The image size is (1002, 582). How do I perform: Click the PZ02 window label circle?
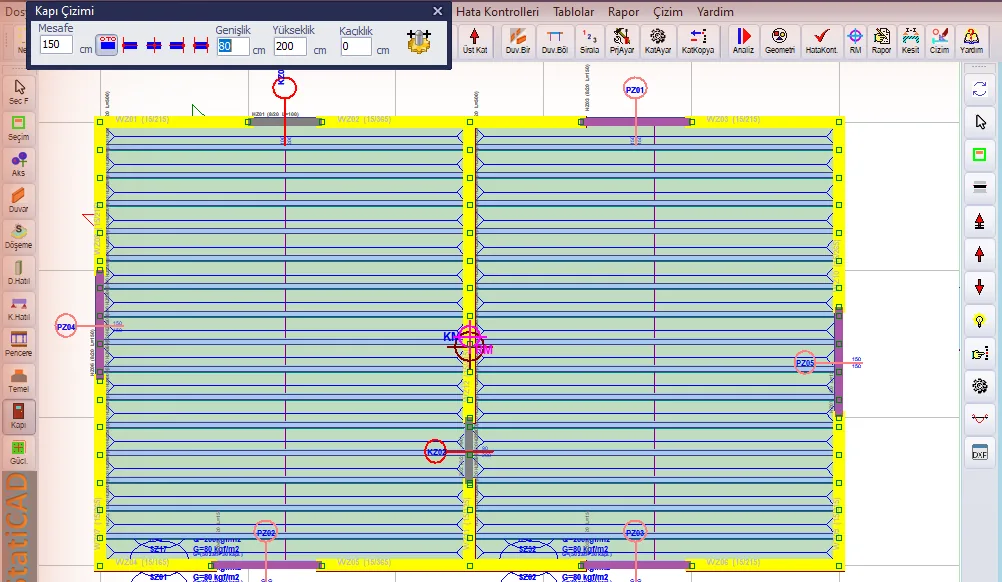(x=266, y=532)
